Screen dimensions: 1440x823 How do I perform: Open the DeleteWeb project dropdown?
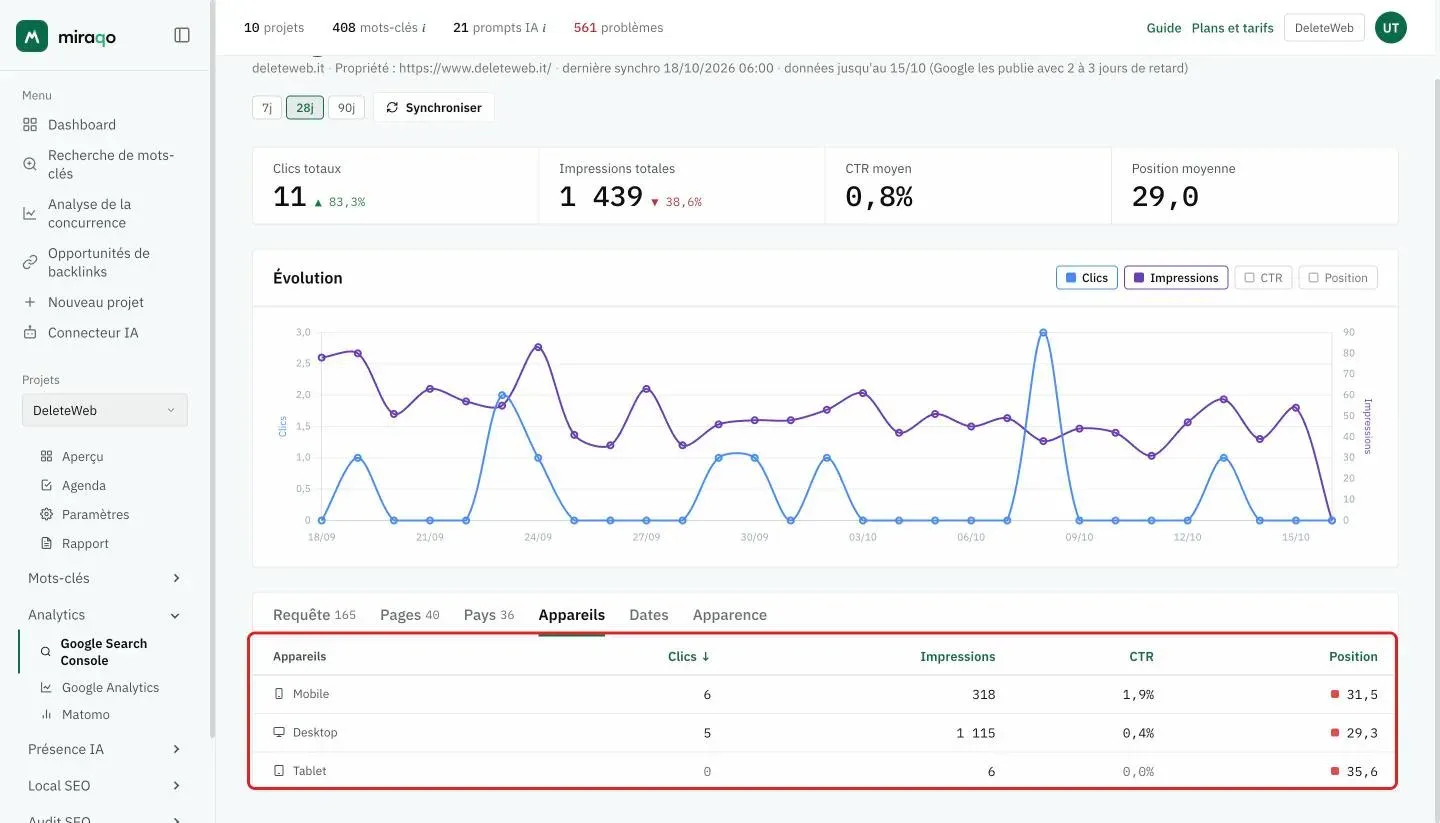(105, 410)
